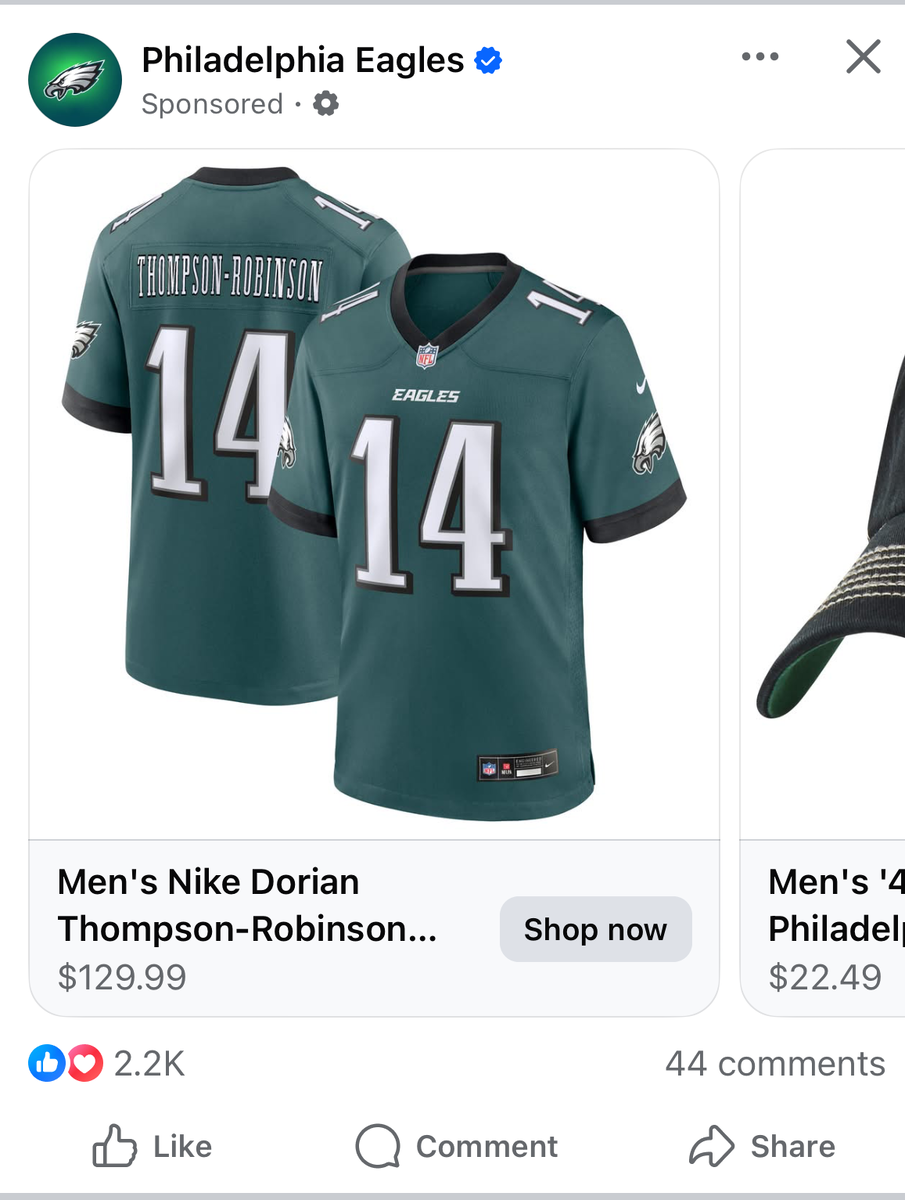The image size is (905, 1200).
Task: Open the Philadelphia Eagles page name
Action: click(x=302, y=61)
